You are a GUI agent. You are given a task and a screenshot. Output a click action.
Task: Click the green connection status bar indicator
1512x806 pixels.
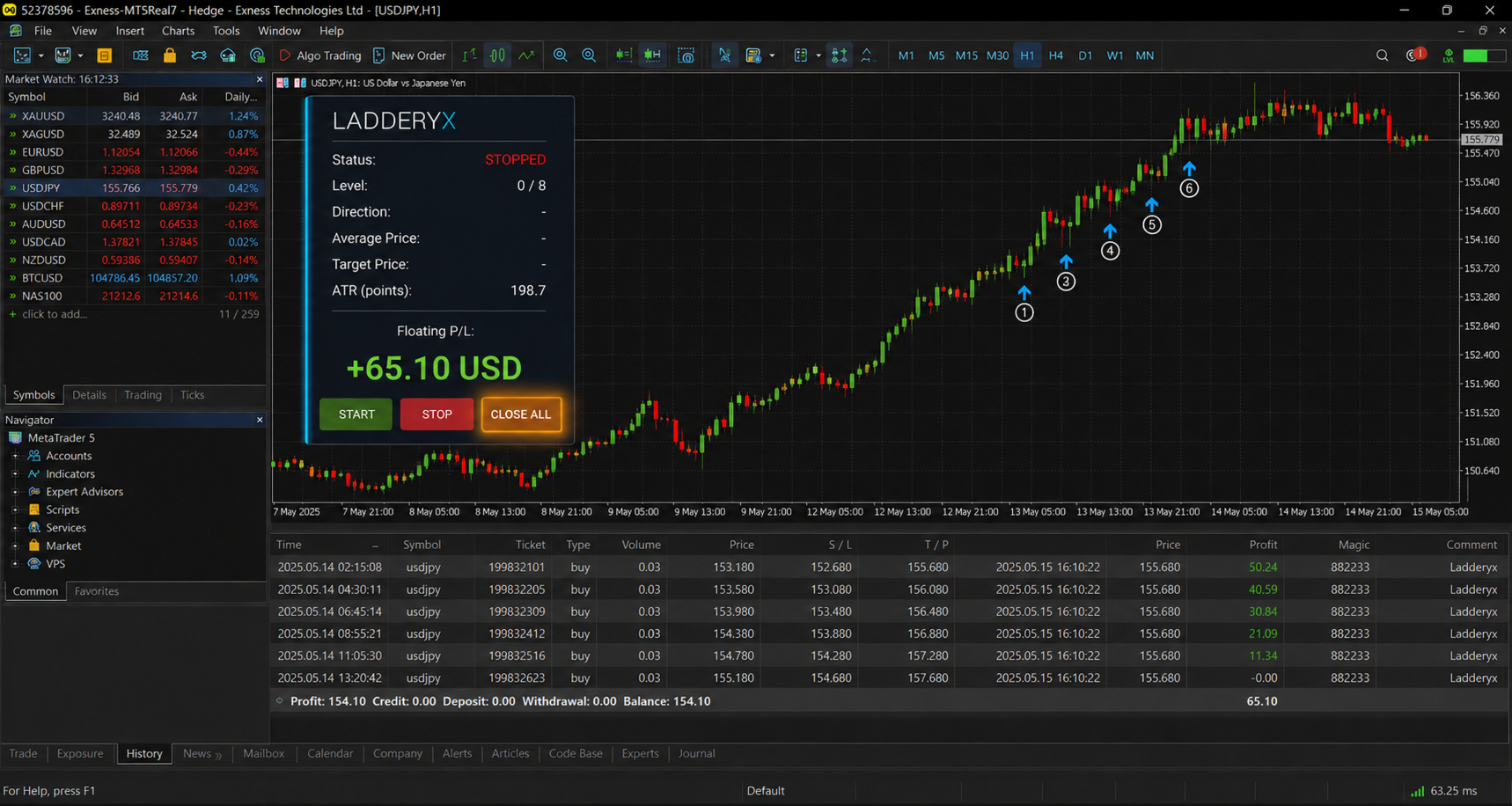(1483, 55)
